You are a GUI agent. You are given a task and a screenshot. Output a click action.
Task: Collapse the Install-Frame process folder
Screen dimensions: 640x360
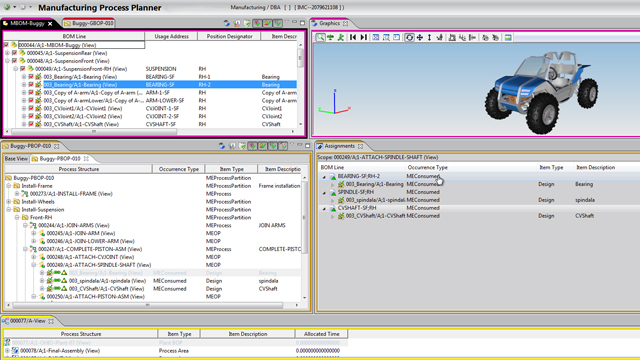click(9, 186)
